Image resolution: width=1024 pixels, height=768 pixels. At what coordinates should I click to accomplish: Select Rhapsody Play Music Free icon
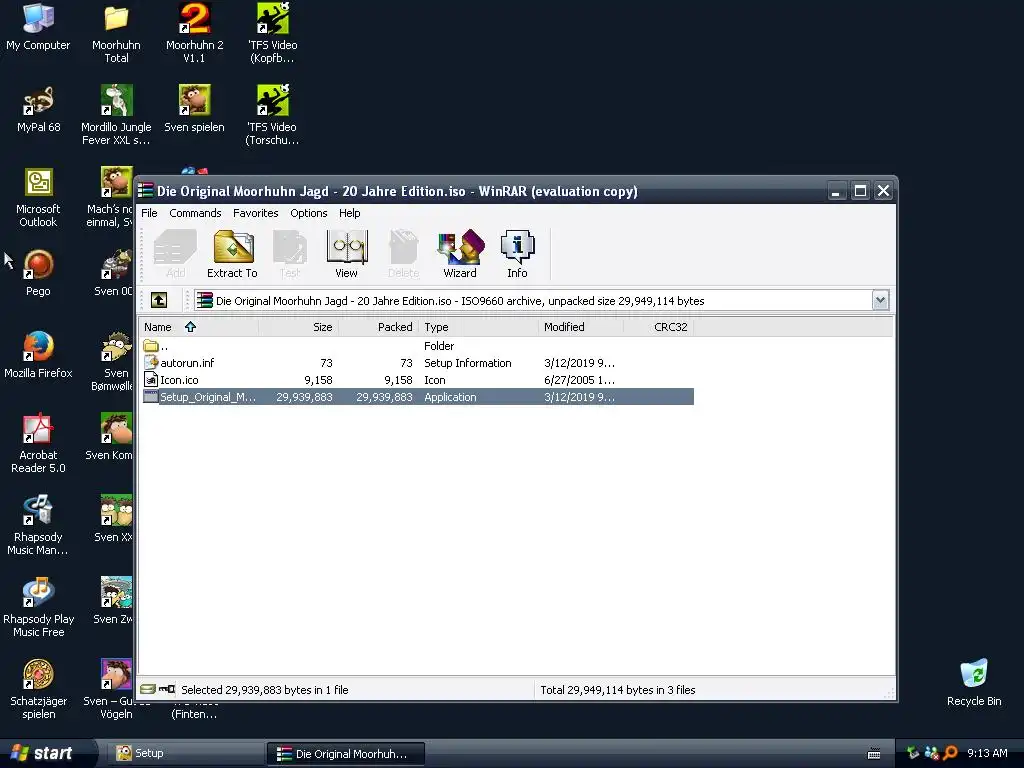[x=38, y=607]
